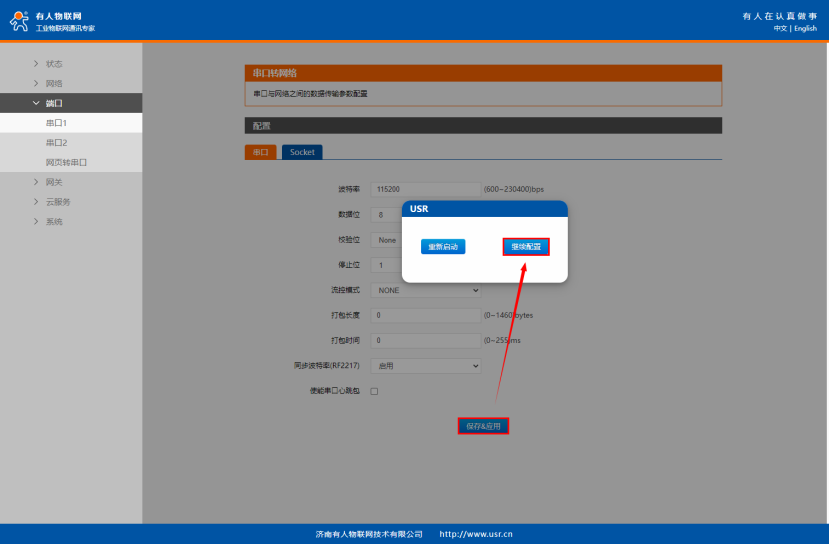This screenshot has height=544, width=829.
Task: Expand the 状态 sidebar menu
Action: point(54,64)
